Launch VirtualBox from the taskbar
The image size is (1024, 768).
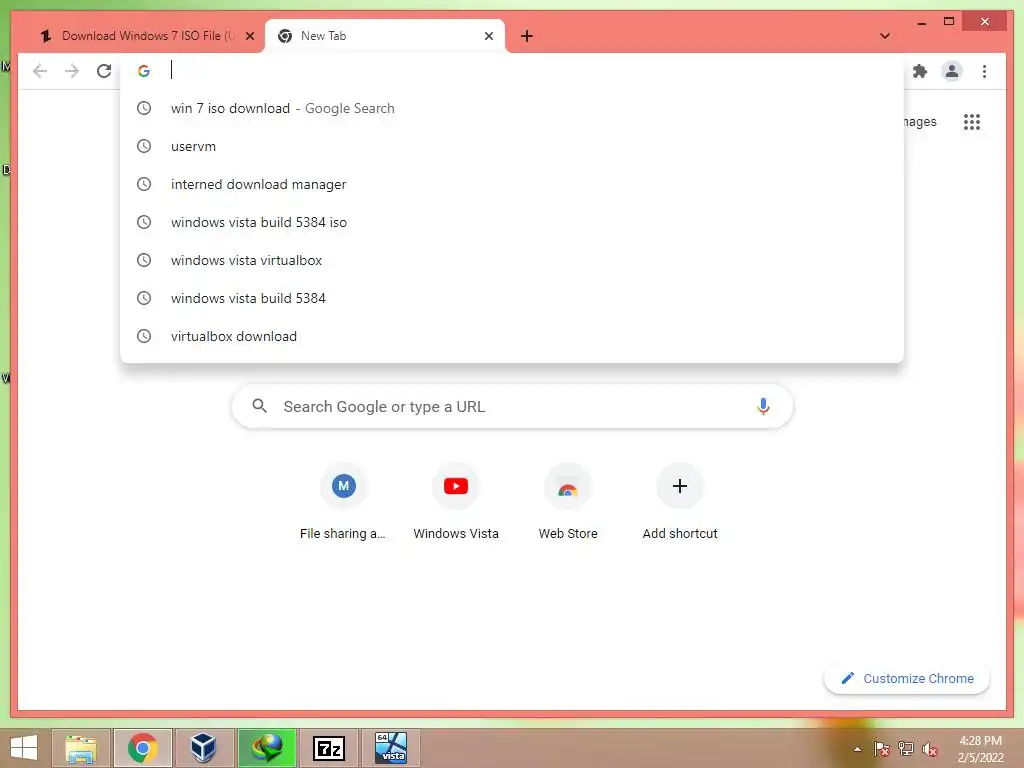(x=203, y=748)
